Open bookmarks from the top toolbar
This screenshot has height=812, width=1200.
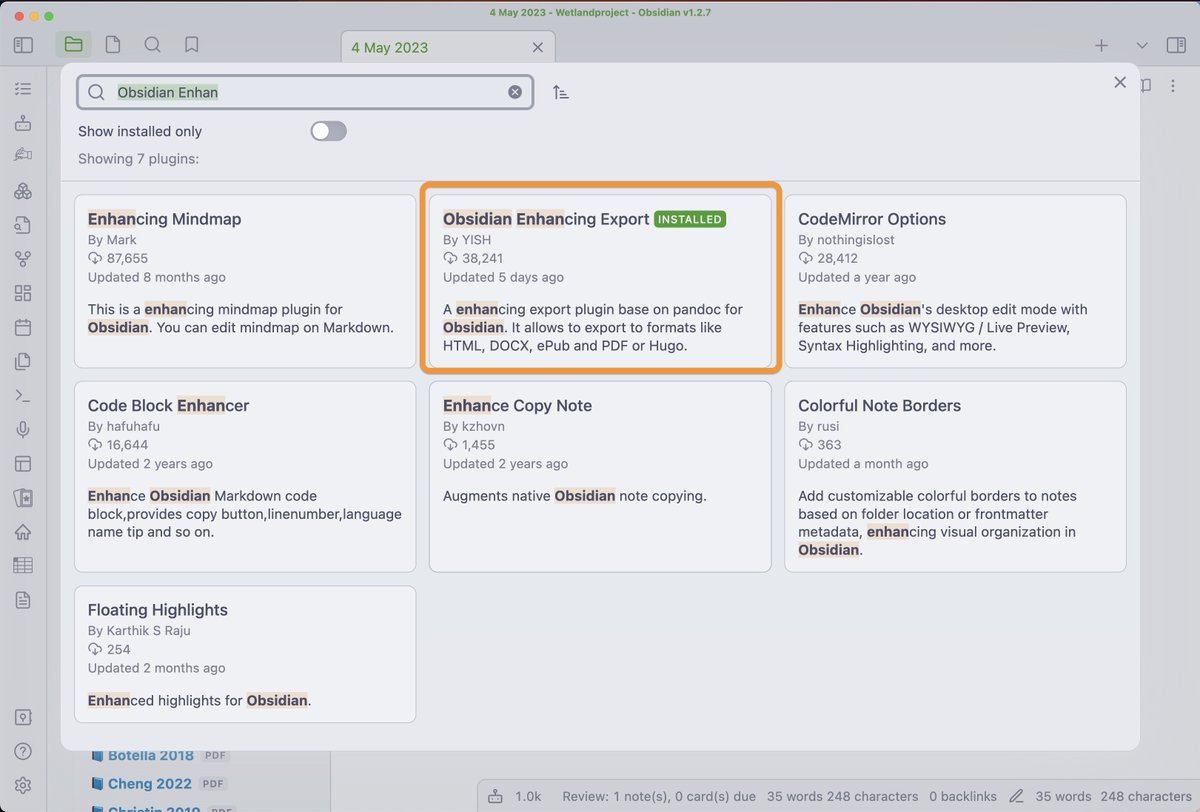[190, 44]
